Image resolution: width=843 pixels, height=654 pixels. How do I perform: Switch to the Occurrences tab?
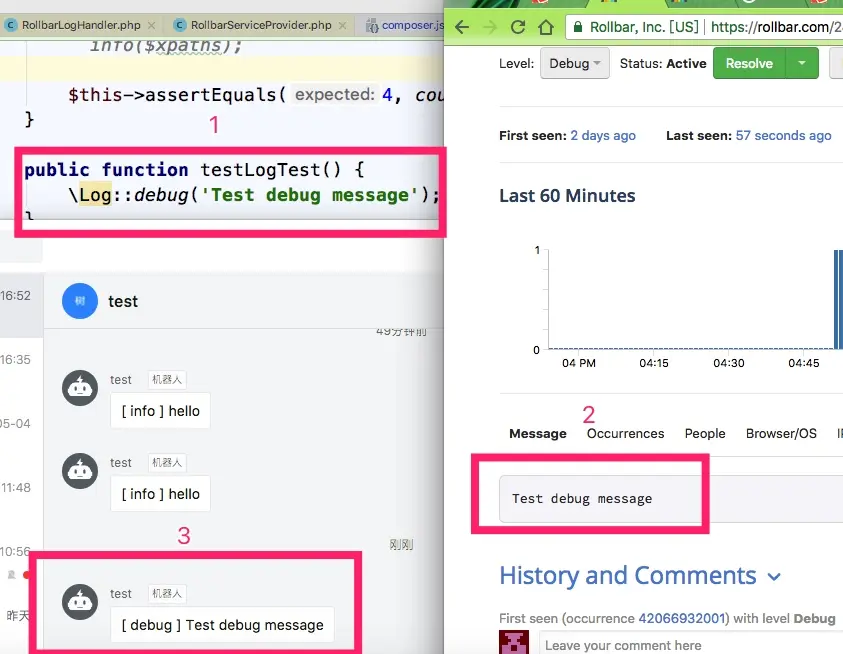coord(625,433)
